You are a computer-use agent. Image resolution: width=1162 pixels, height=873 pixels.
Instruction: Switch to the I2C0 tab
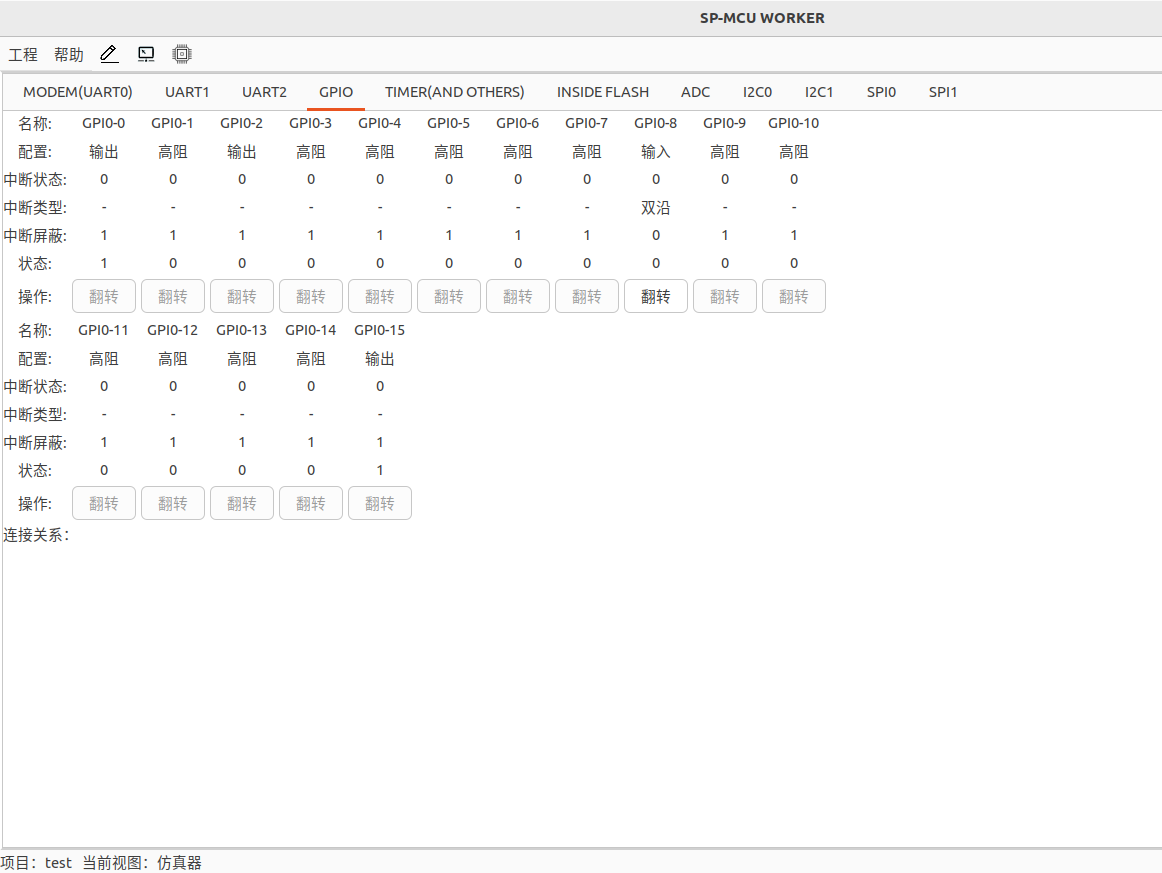757,92
